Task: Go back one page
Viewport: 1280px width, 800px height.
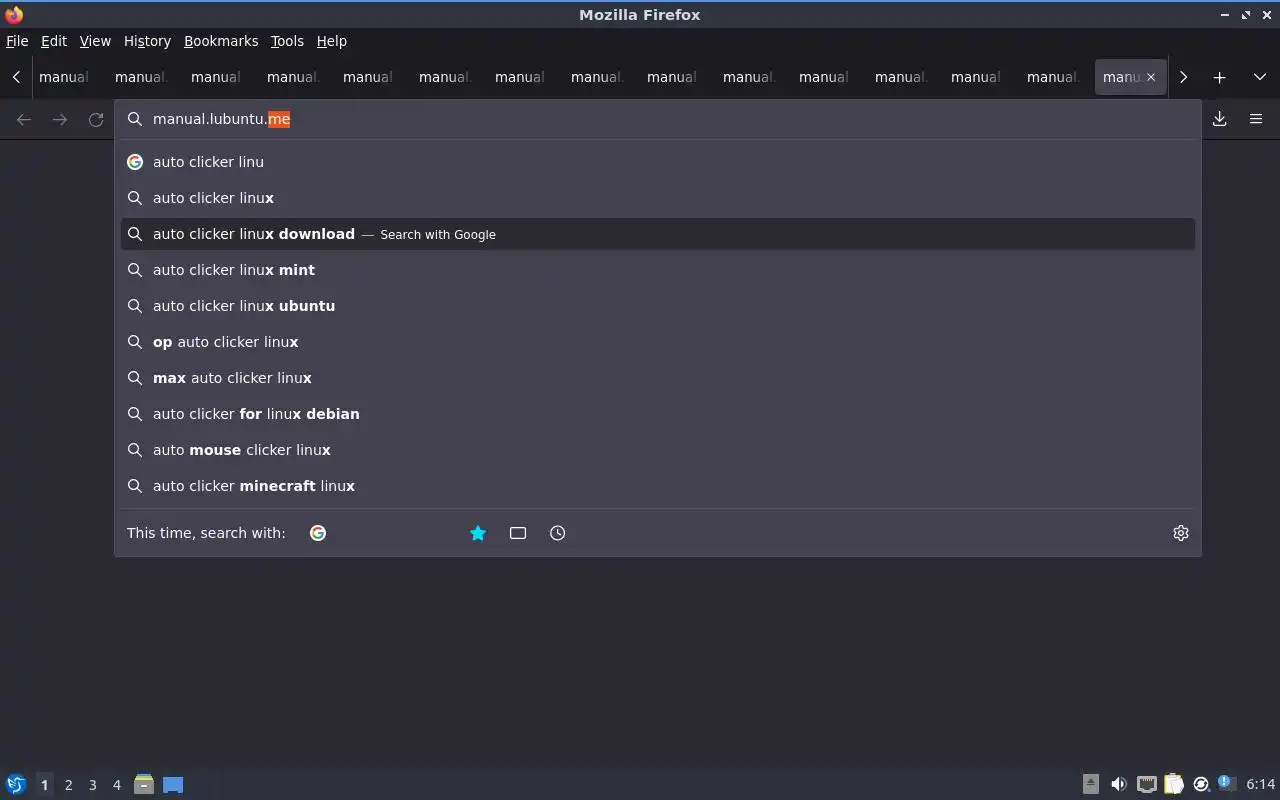Action: (x=24, y=119)
